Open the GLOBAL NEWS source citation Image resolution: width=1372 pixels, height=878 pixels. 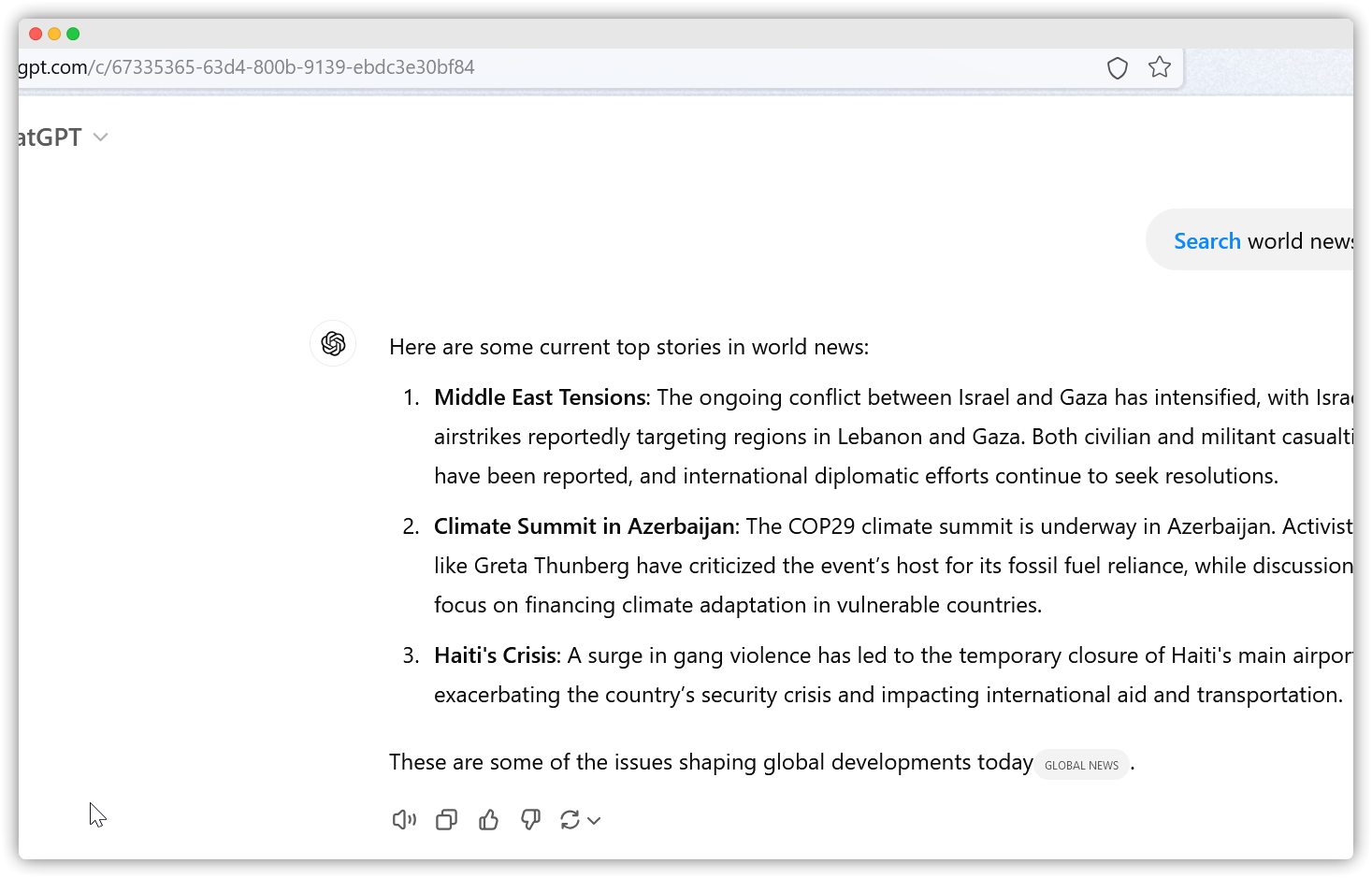(x=1081, y=765)
